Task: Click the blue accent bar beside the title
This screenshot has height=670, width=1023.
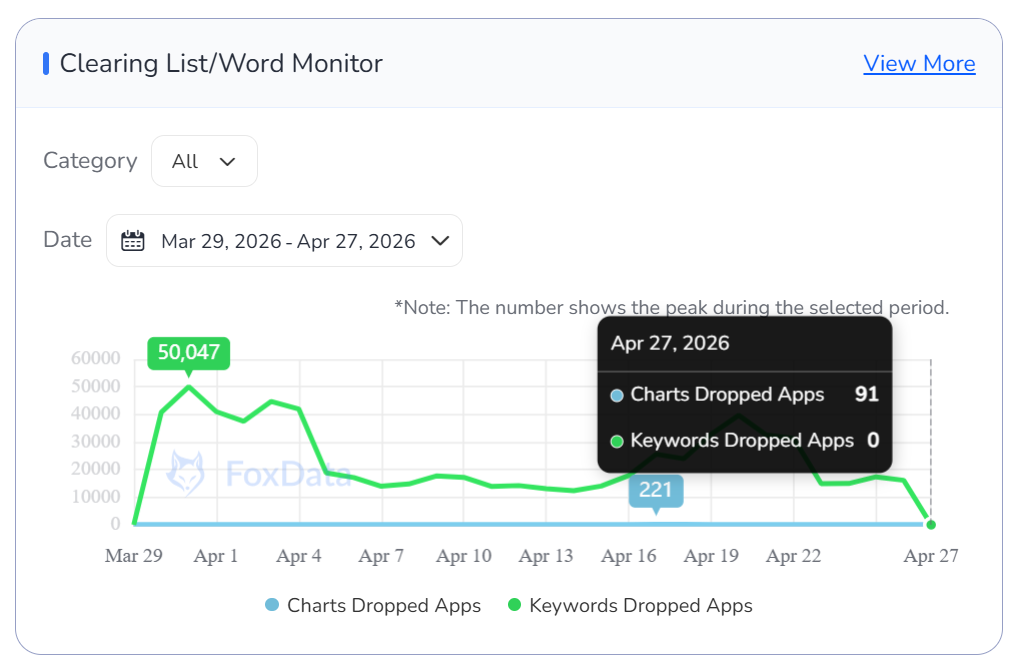Action: tap(46, 64)
